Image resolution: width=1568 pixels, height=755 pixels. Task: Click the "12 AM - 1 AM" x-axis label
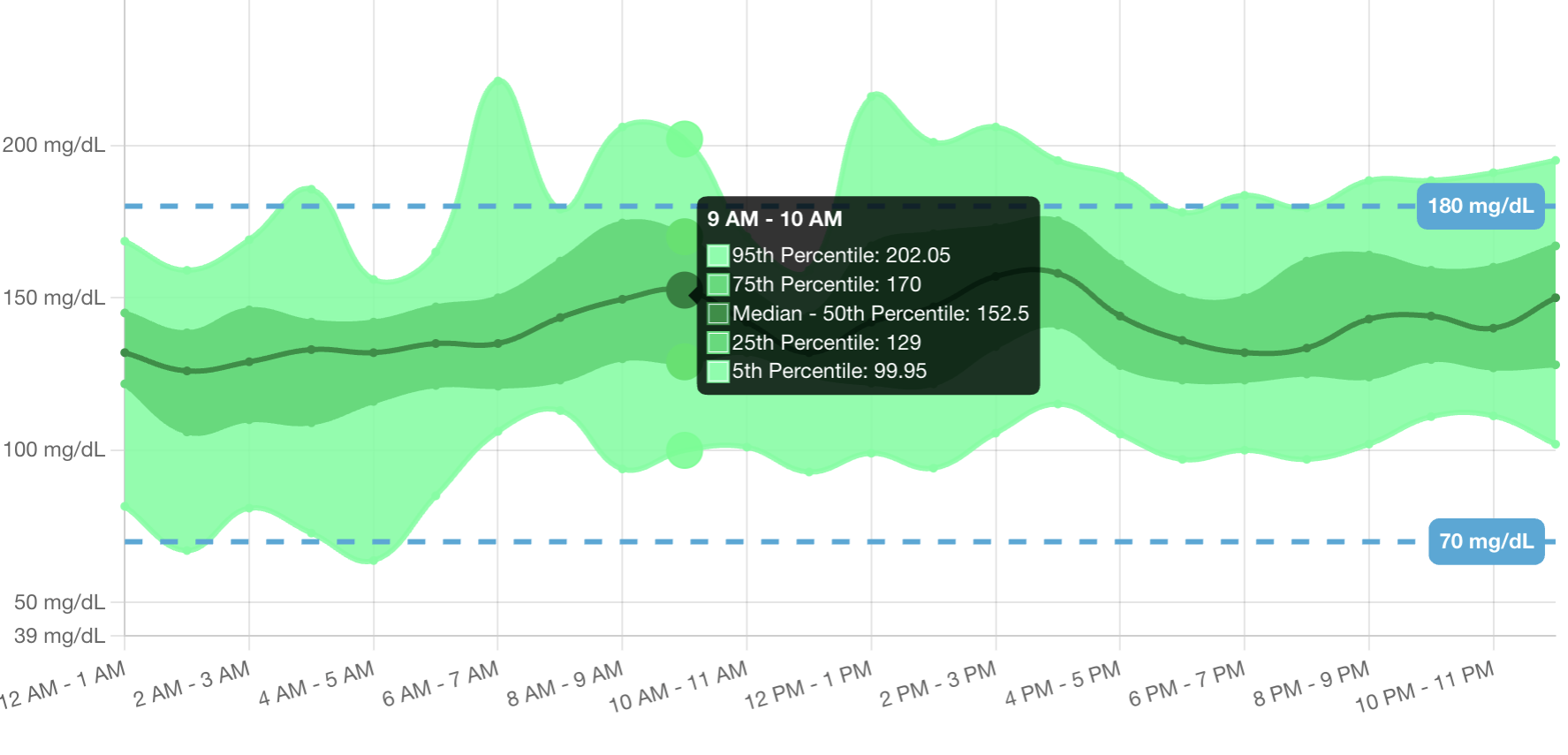(x=63, y=686)
